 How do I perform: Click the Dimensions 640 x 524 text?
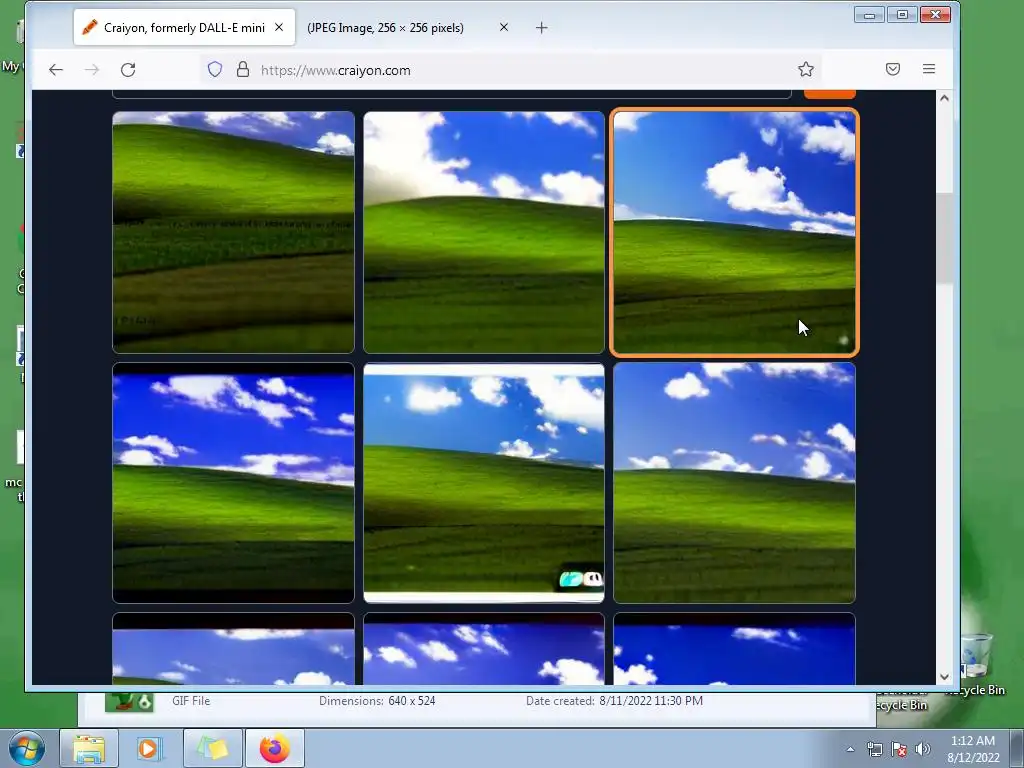(x=377, y=701)
